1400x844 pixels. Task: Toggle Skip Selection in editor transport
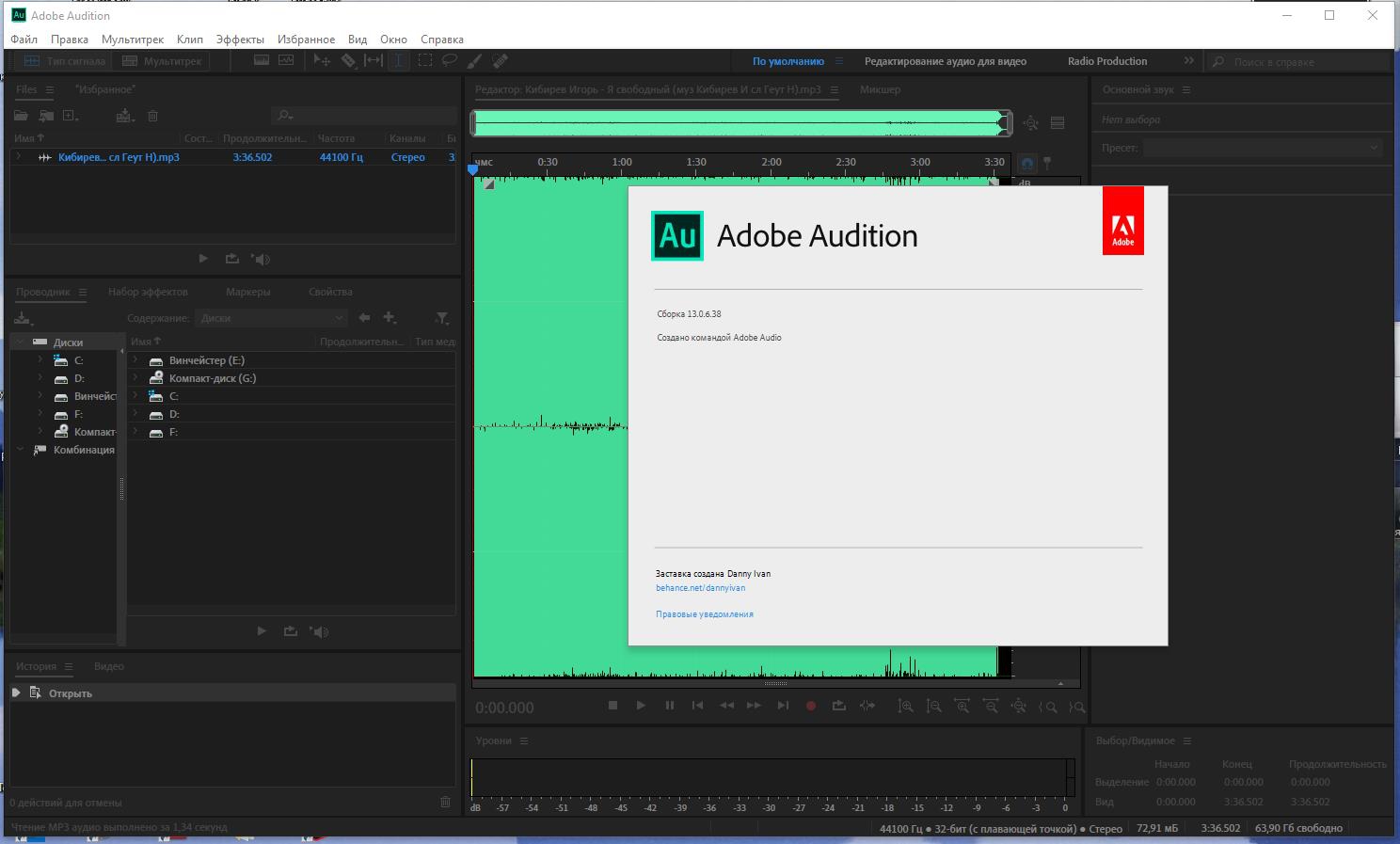pyautogui.click(x=867, y=706)
